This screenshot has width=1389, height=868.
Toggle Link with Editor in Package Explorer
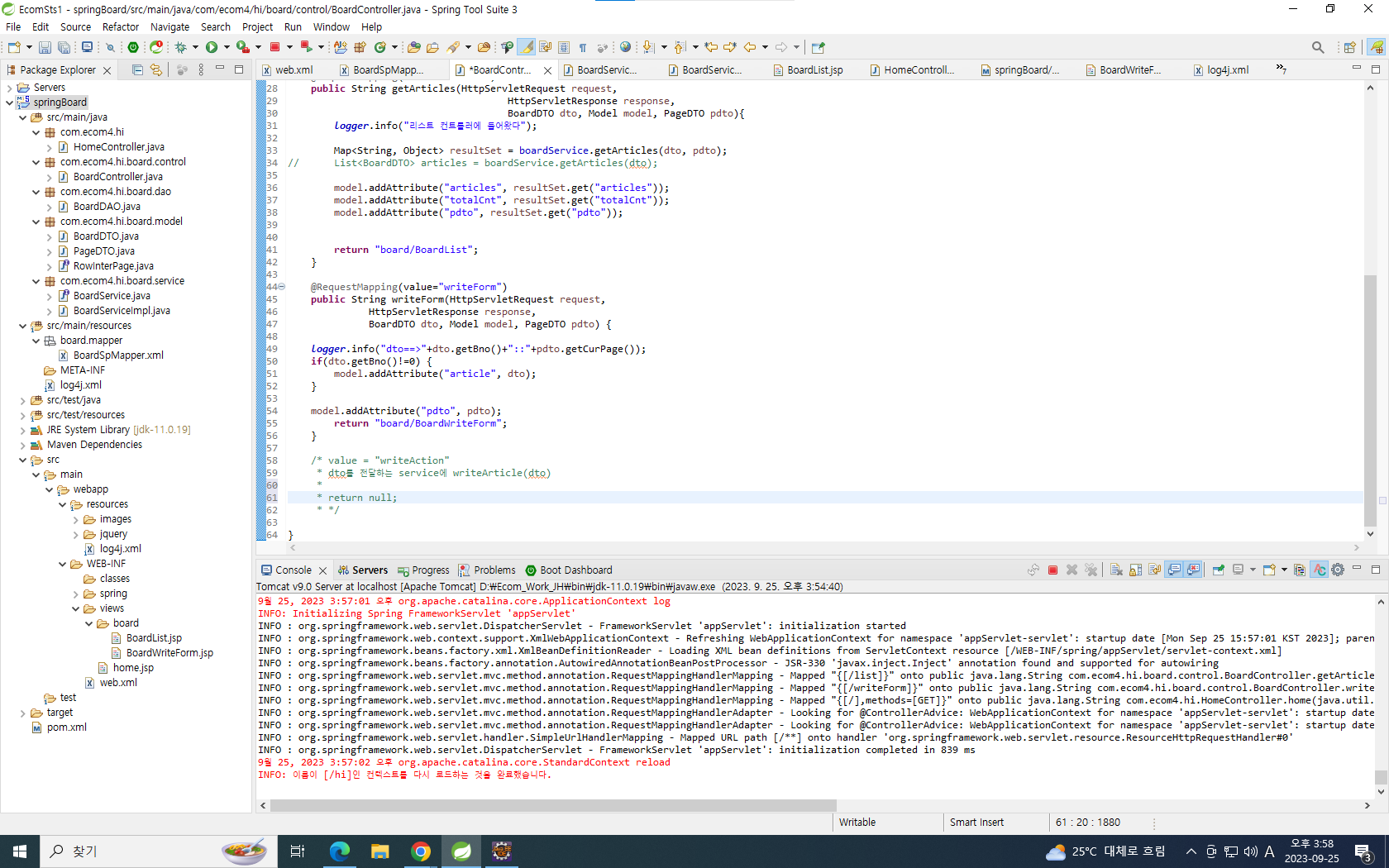click(156, 70)
